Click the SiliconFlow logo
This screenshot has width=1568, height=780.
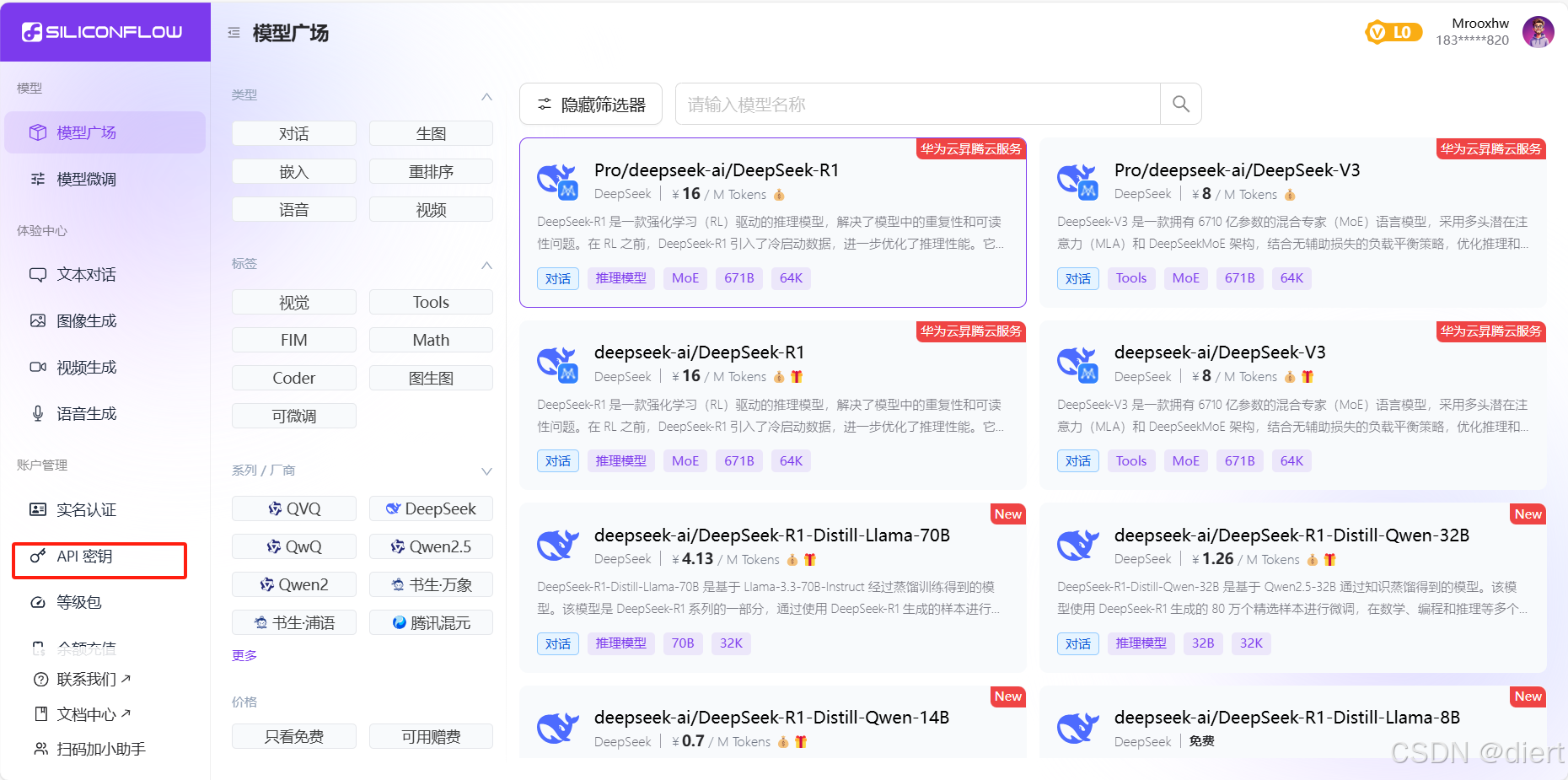click(x=102, y=32)
